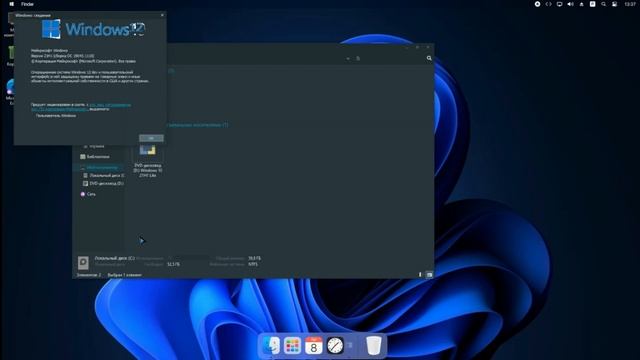640x360 pixels.
Task: Select Локальный диск (C:) in the sidebar
Action: click(104, 175)
